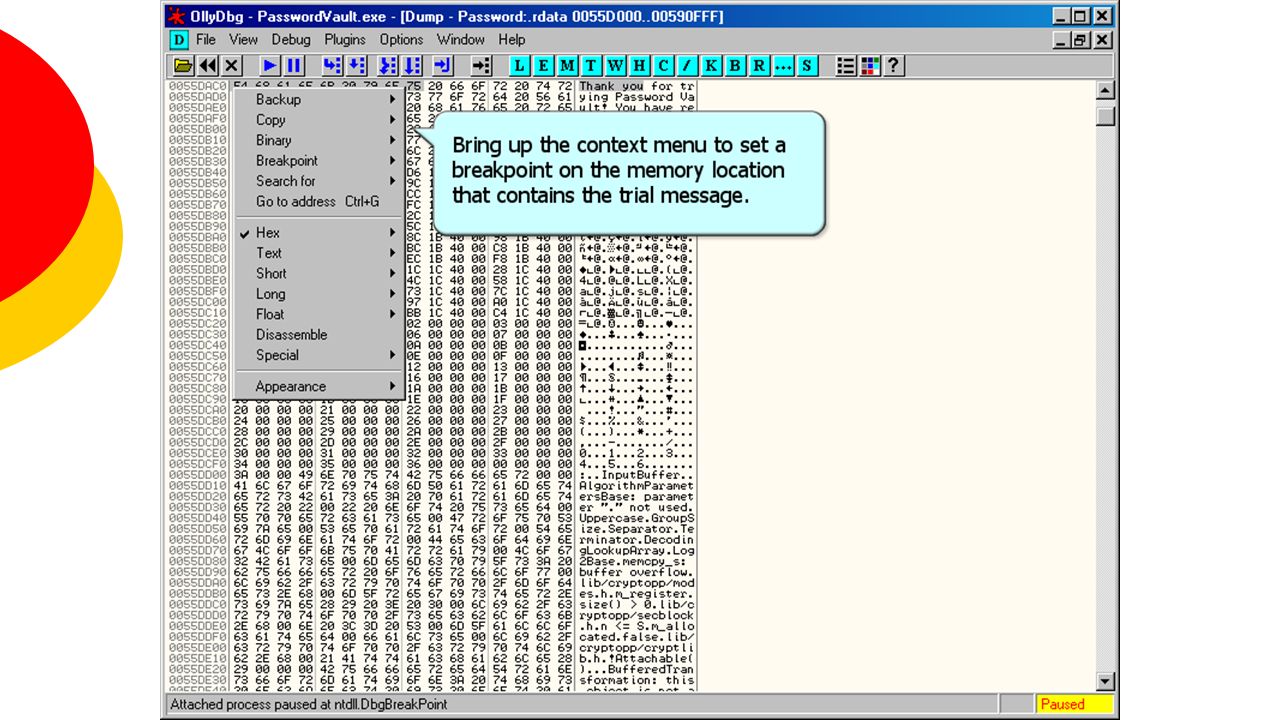Click the Trace into toolbar icon
This screenshot has width=1280, height=720.
pos(388,66)
